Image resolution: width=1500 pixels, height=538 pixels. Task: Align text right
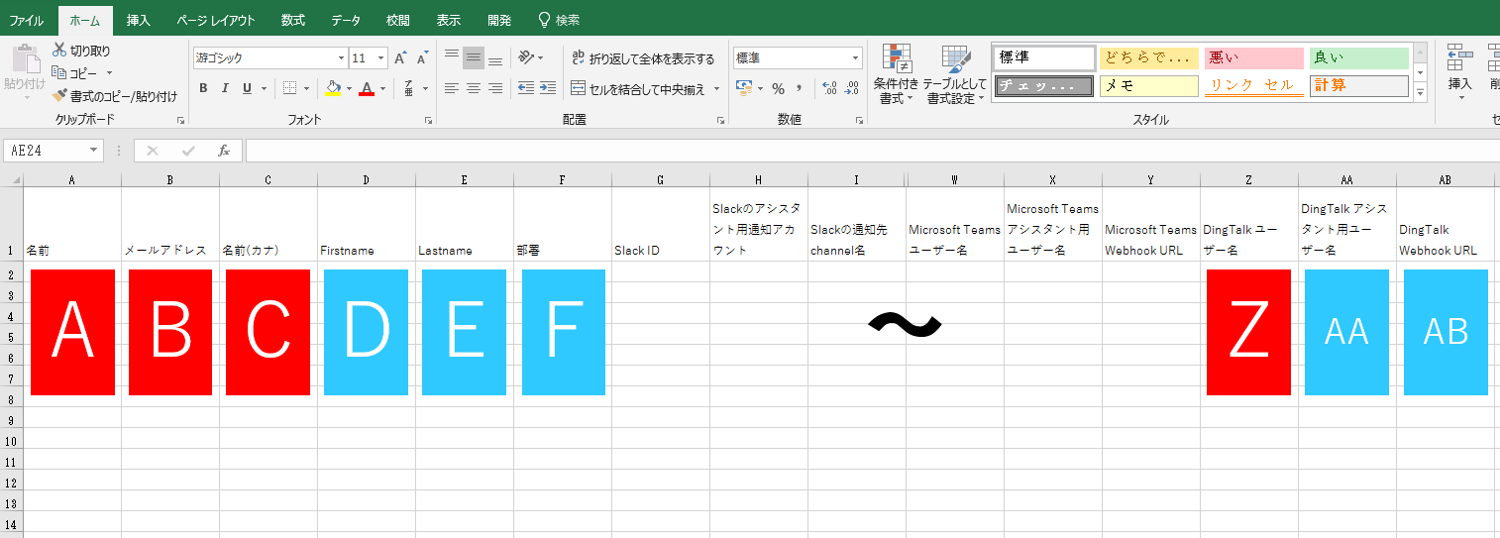tap(495, 88)
